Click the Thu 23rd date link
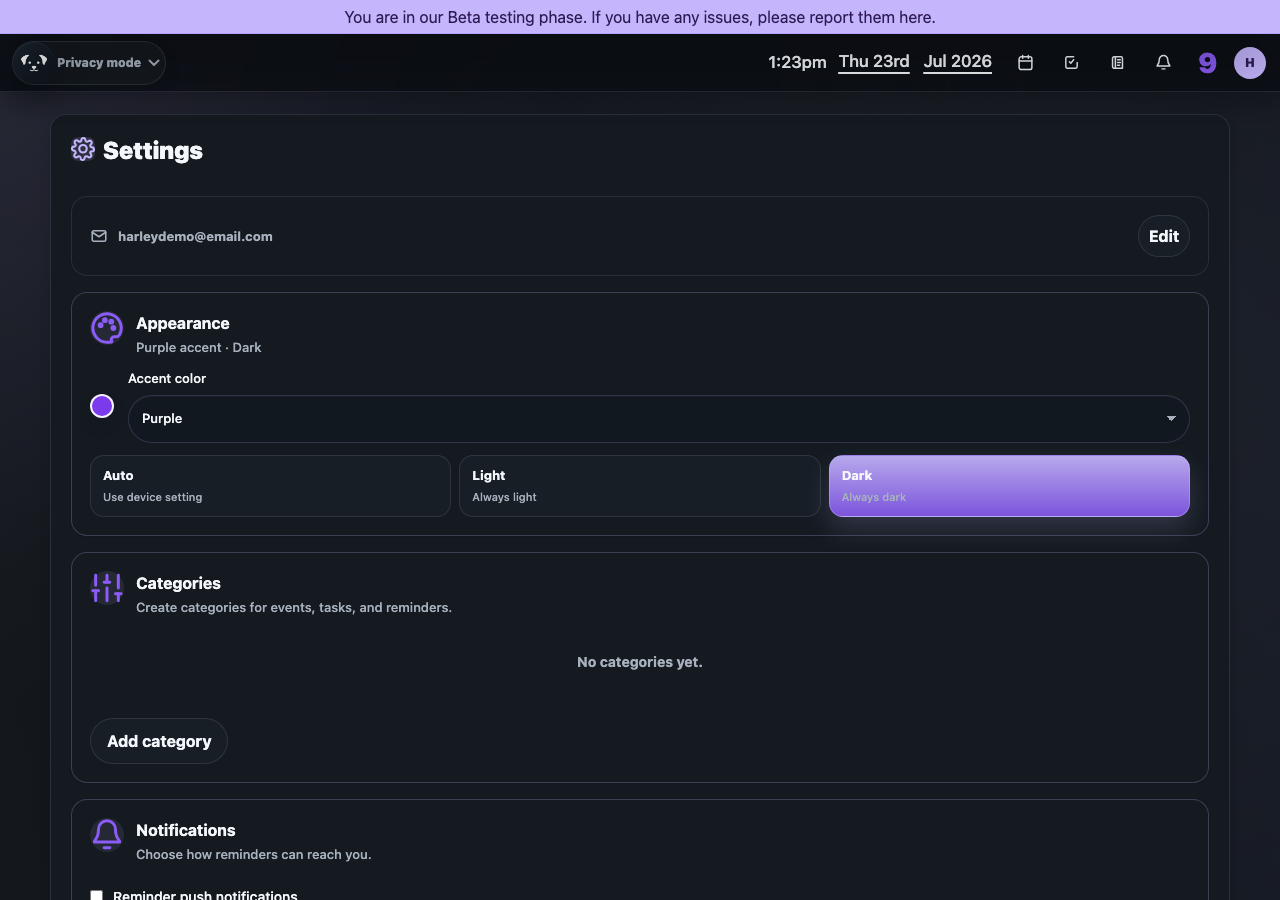 tap(874, 62)
